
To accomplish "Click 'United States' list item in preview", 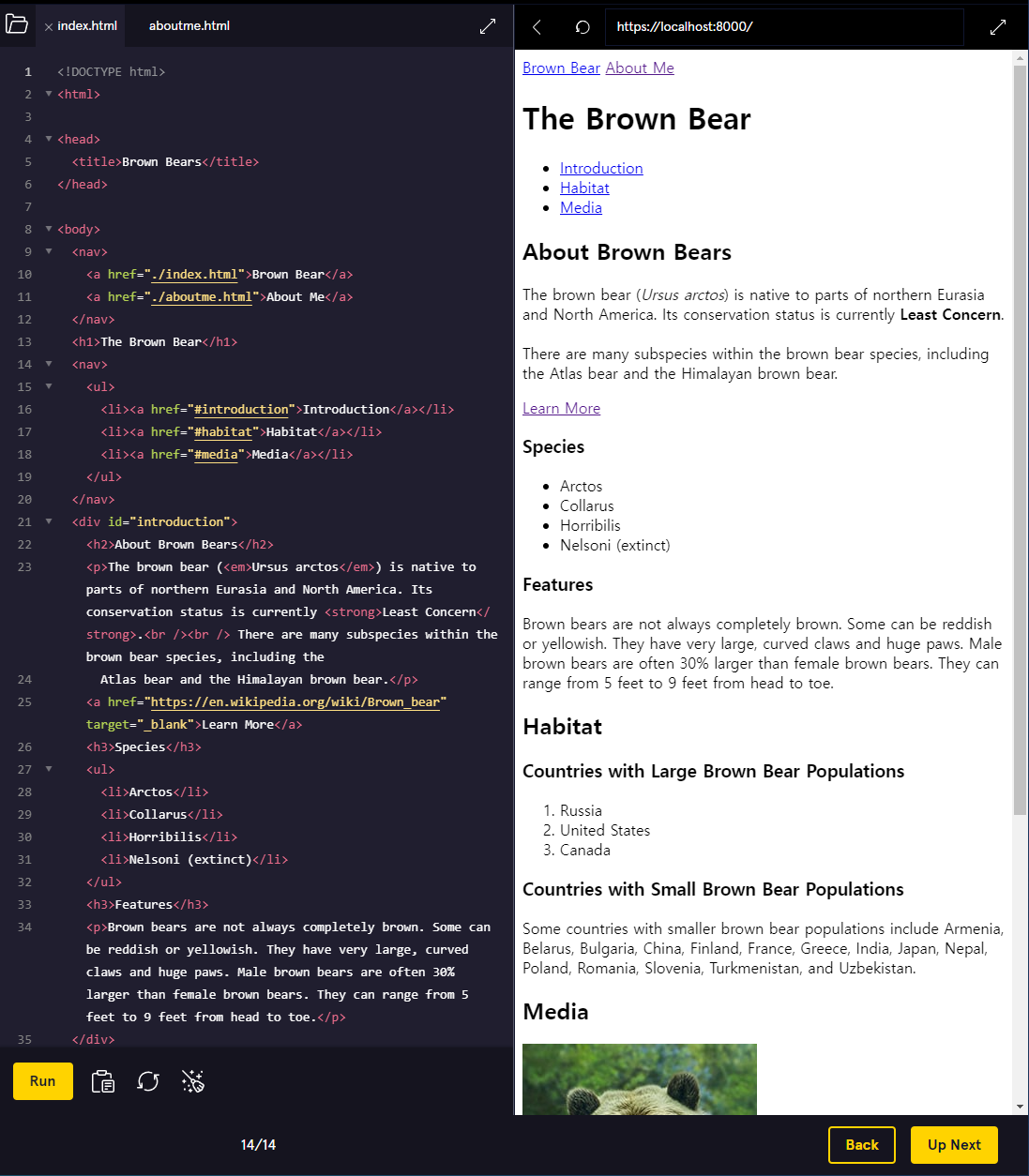I will click(x=605, y=830).
